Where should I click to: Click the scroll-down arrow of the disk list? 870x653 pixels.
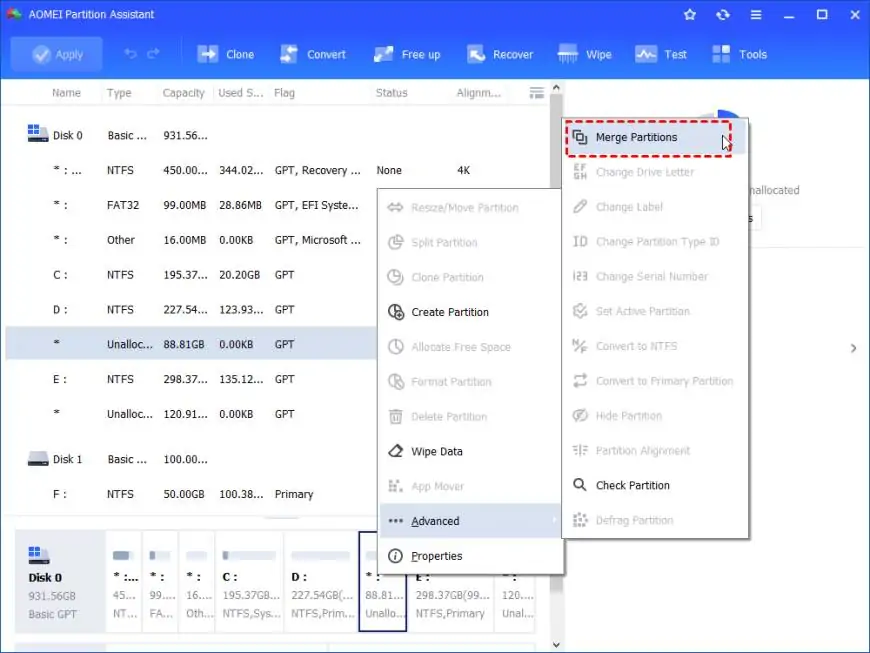557,645
